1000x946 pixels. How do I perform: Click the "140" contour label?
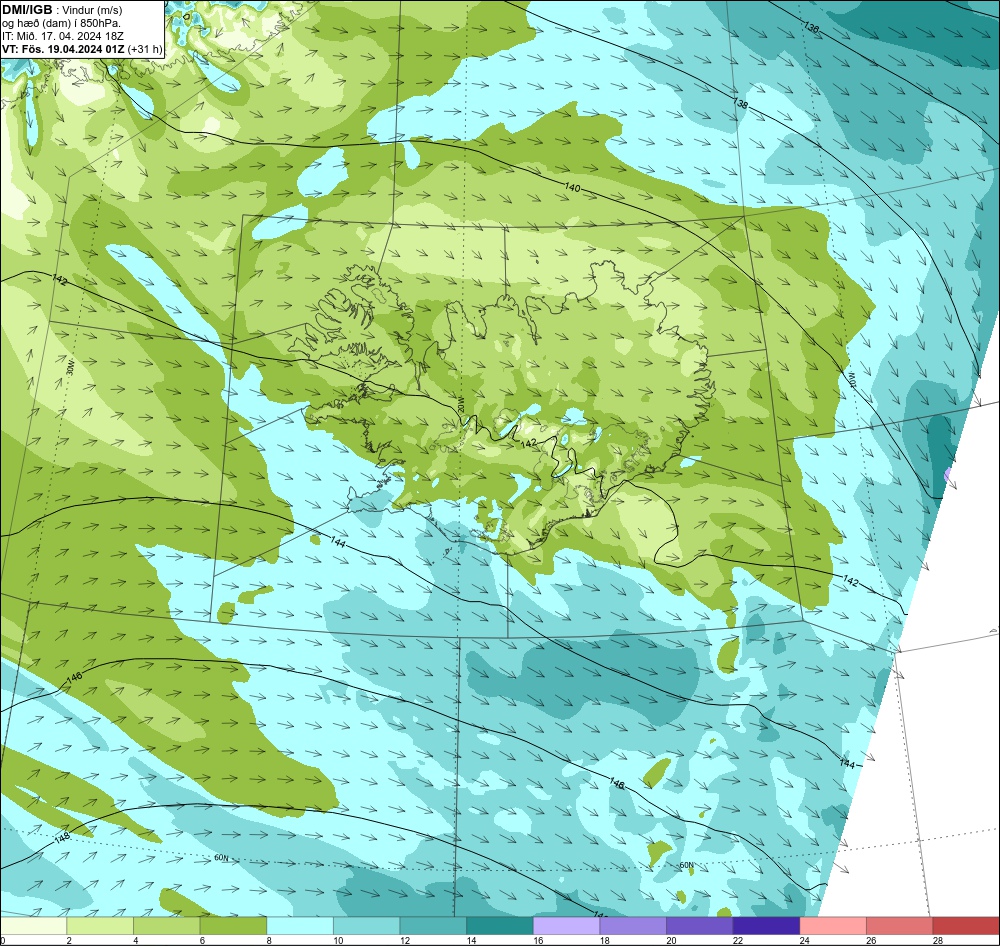pos(573,188)
